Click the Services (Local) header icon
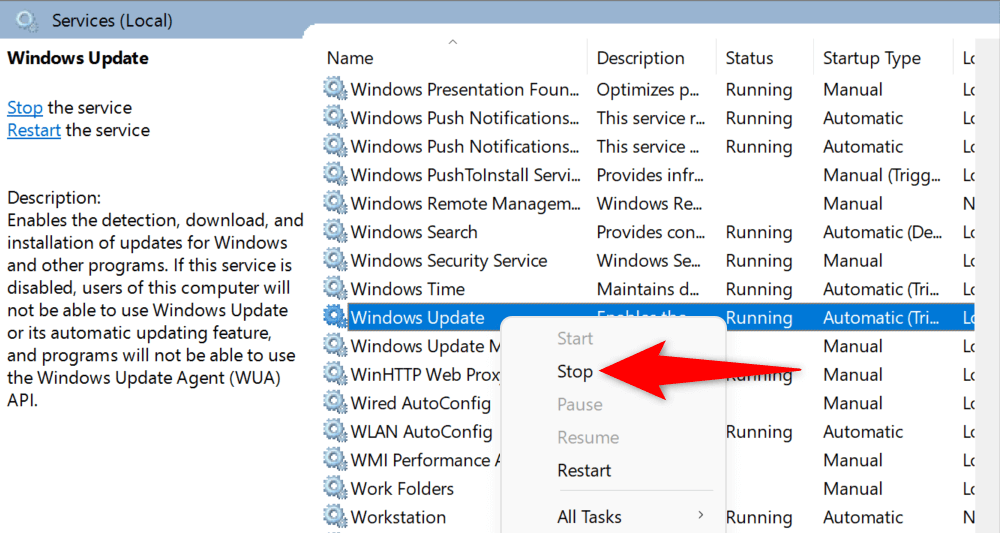This screenshot has height=533, width=1000. pos(27,21)
